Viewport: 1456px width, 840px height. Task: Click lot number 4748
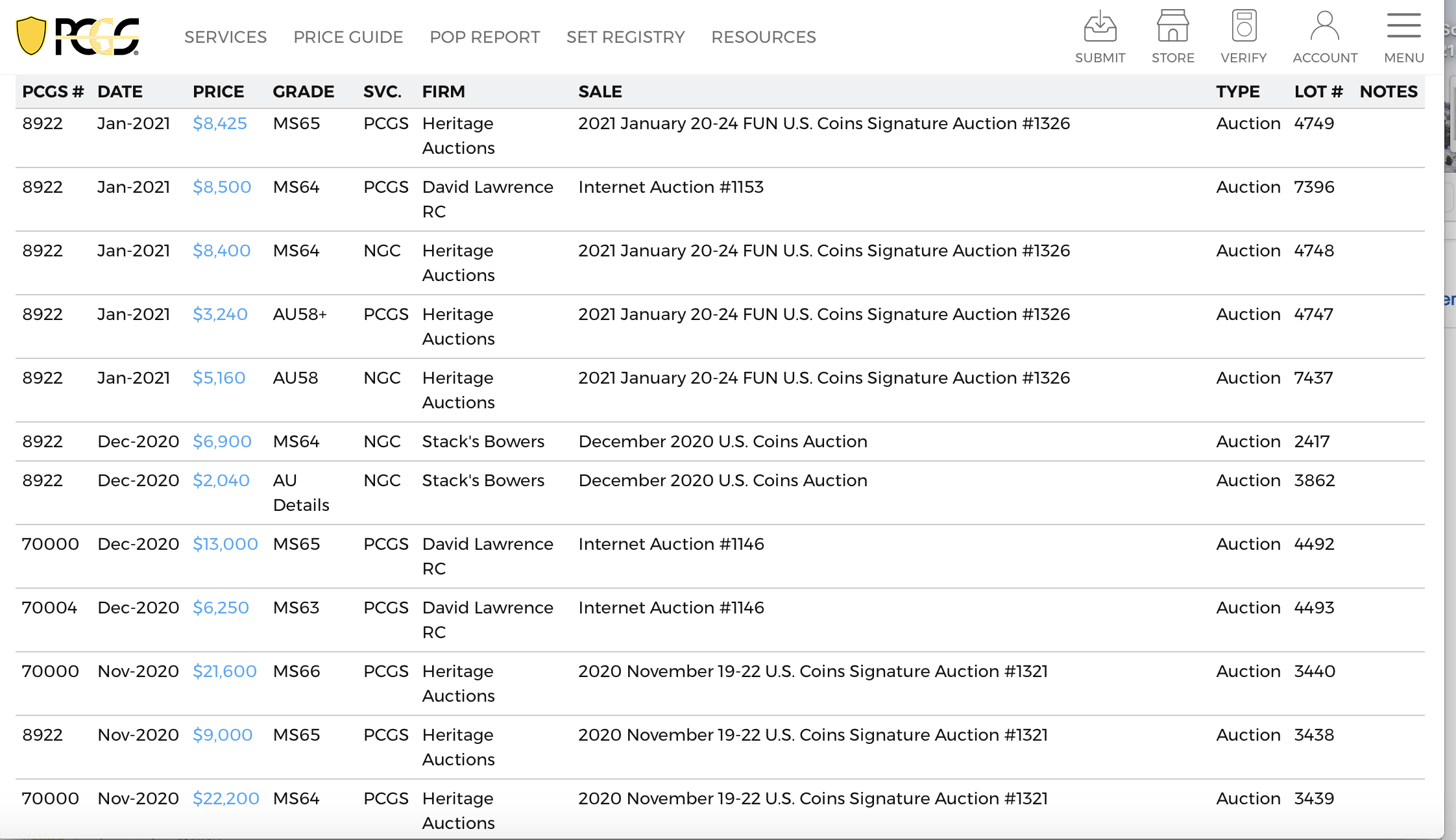[x=1314, y=251]
